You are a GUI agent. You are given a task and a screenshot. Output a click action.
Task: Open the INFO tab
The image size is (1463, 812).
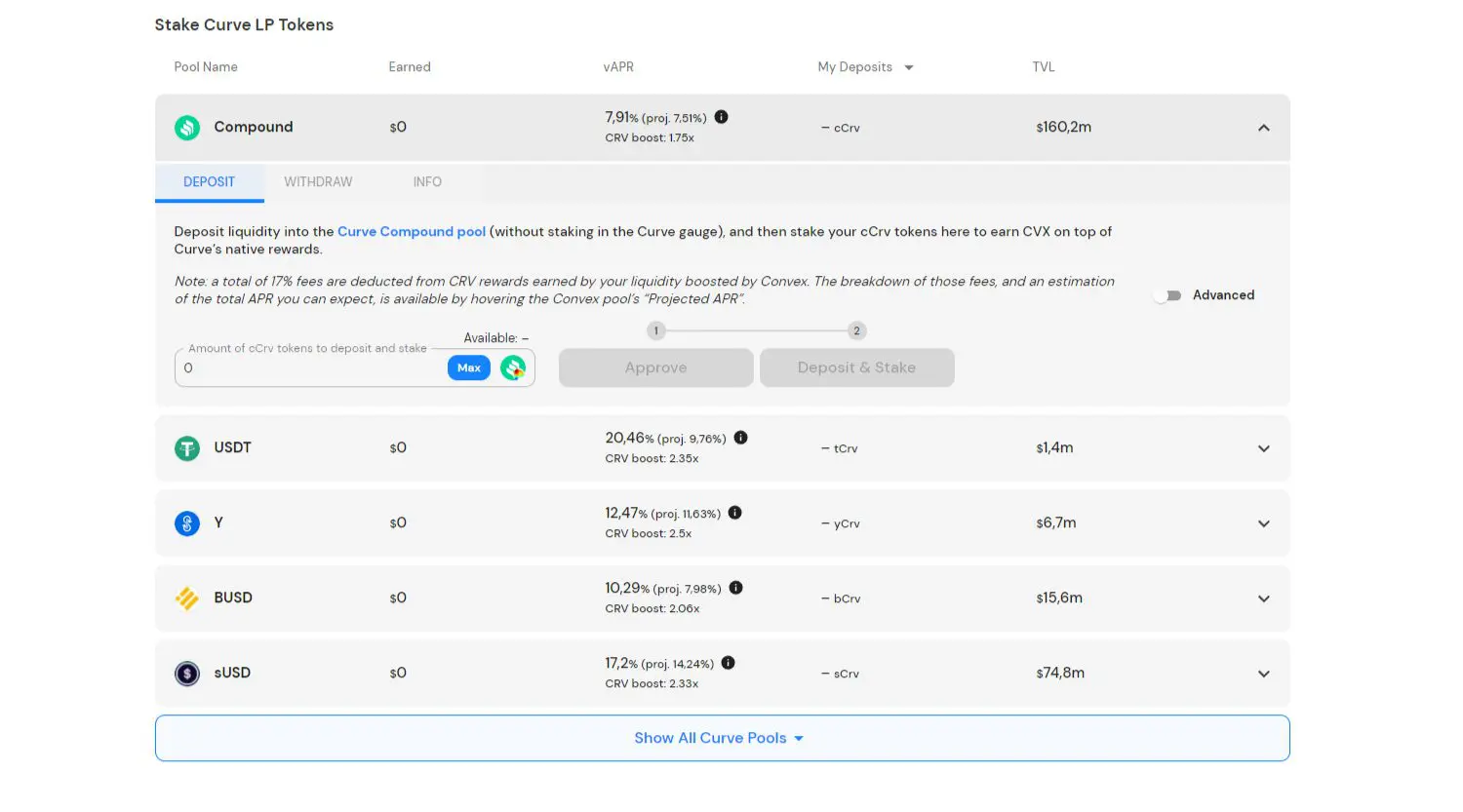(x=427, y=182)
